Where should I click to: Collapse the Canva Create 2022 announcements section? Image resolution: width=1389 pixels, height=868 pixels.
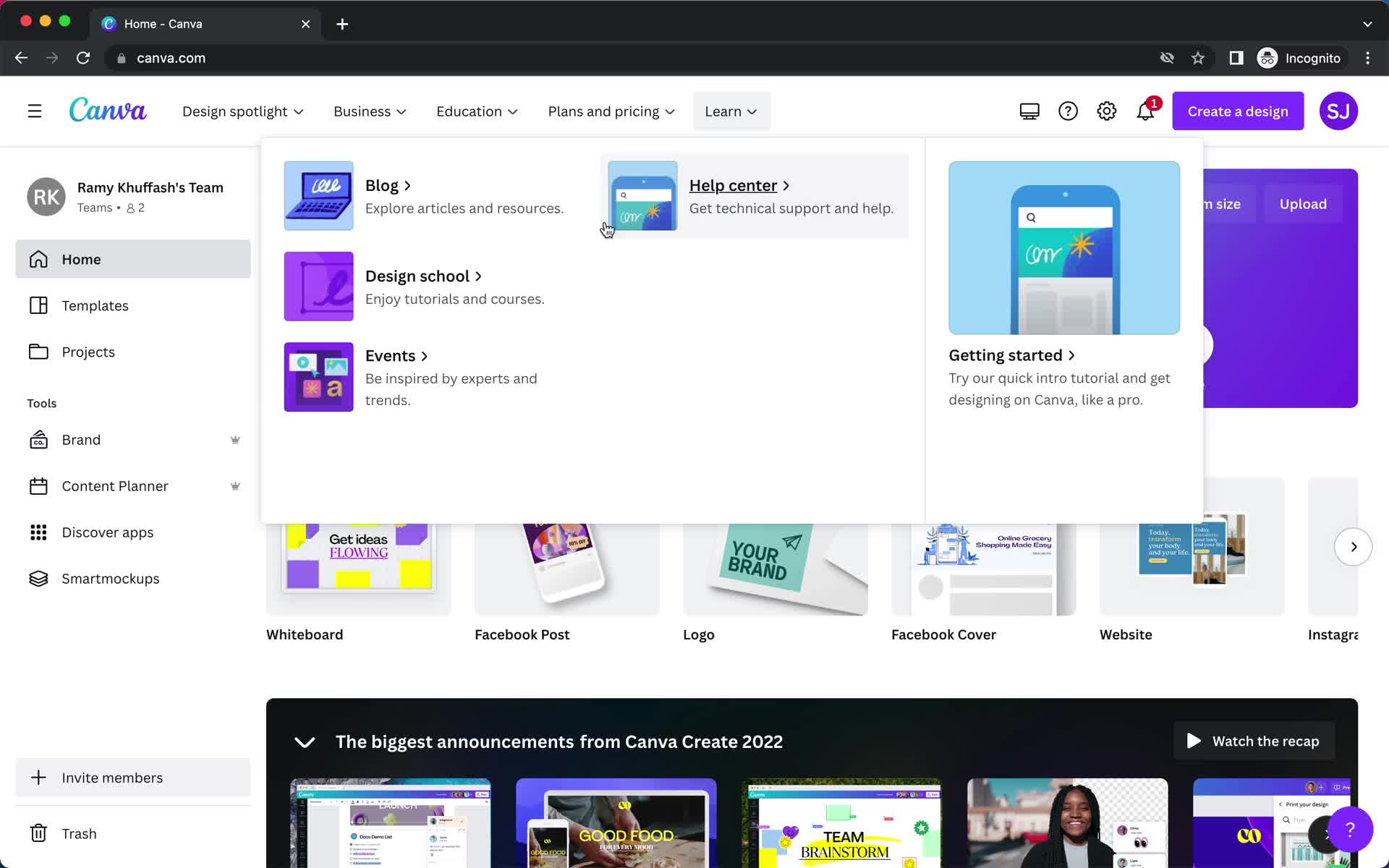pyautogui.click(x=305, y=742)
